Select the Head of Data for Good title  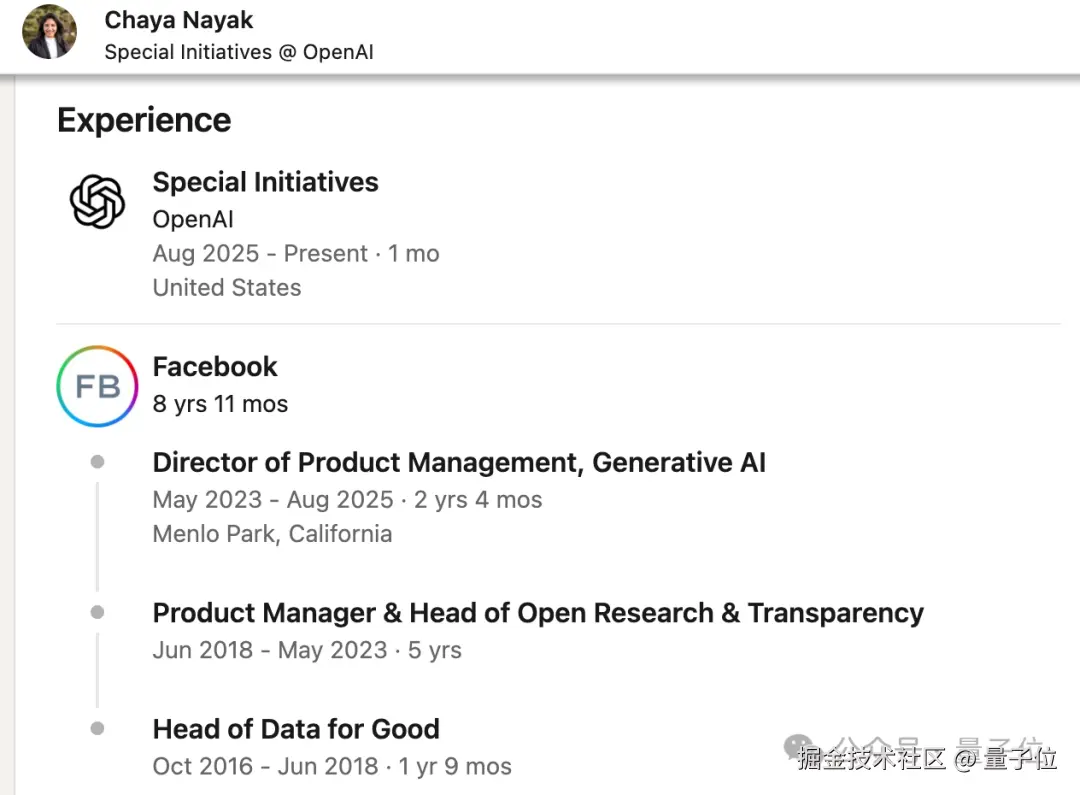pyautogui.click(x=296, y=729)
